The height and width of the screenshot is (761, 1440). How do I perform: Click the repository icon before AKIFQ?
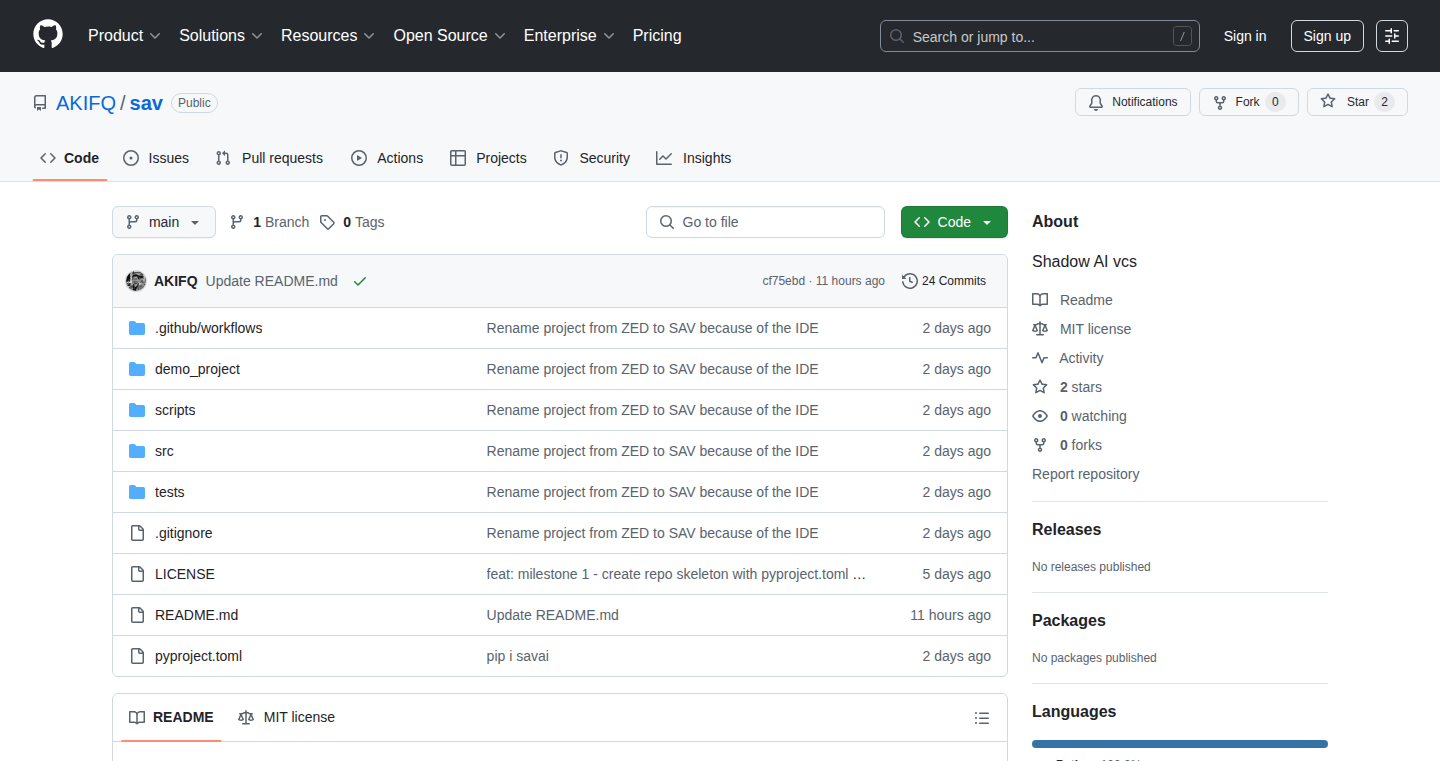tap(40, 103)
